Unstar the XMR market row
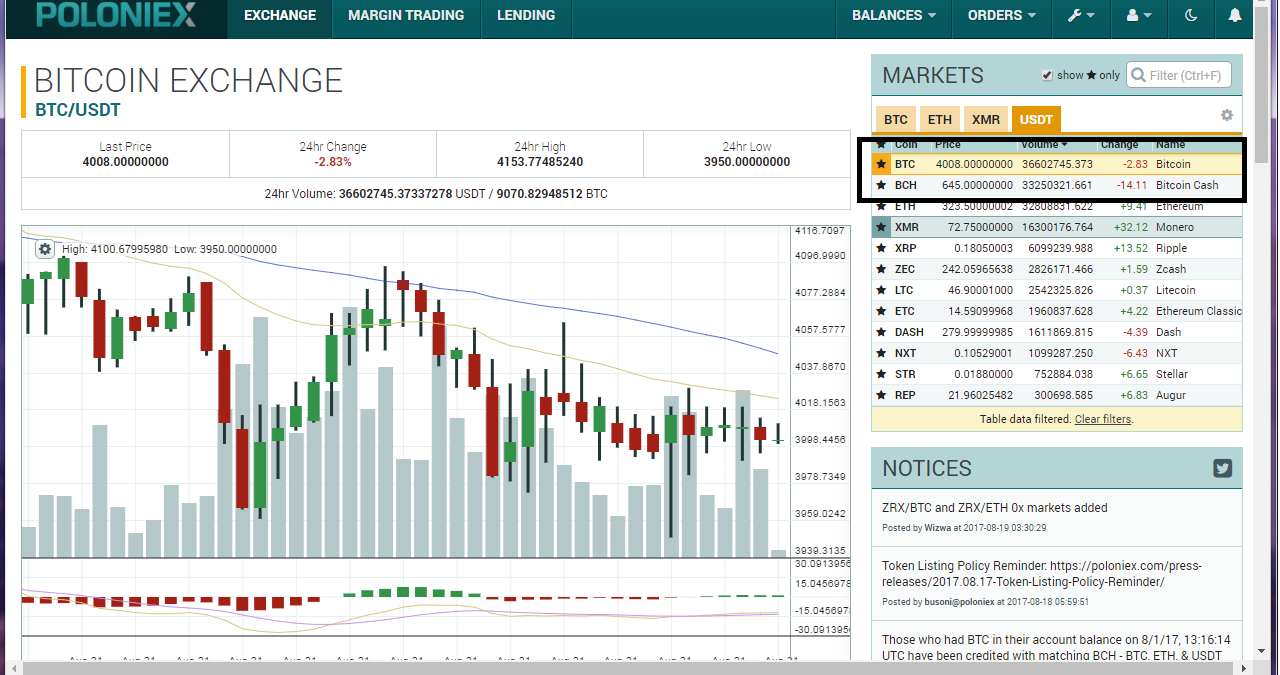Image resolution: width=1280 pixels, height=675 pixels. coord(881,227)
